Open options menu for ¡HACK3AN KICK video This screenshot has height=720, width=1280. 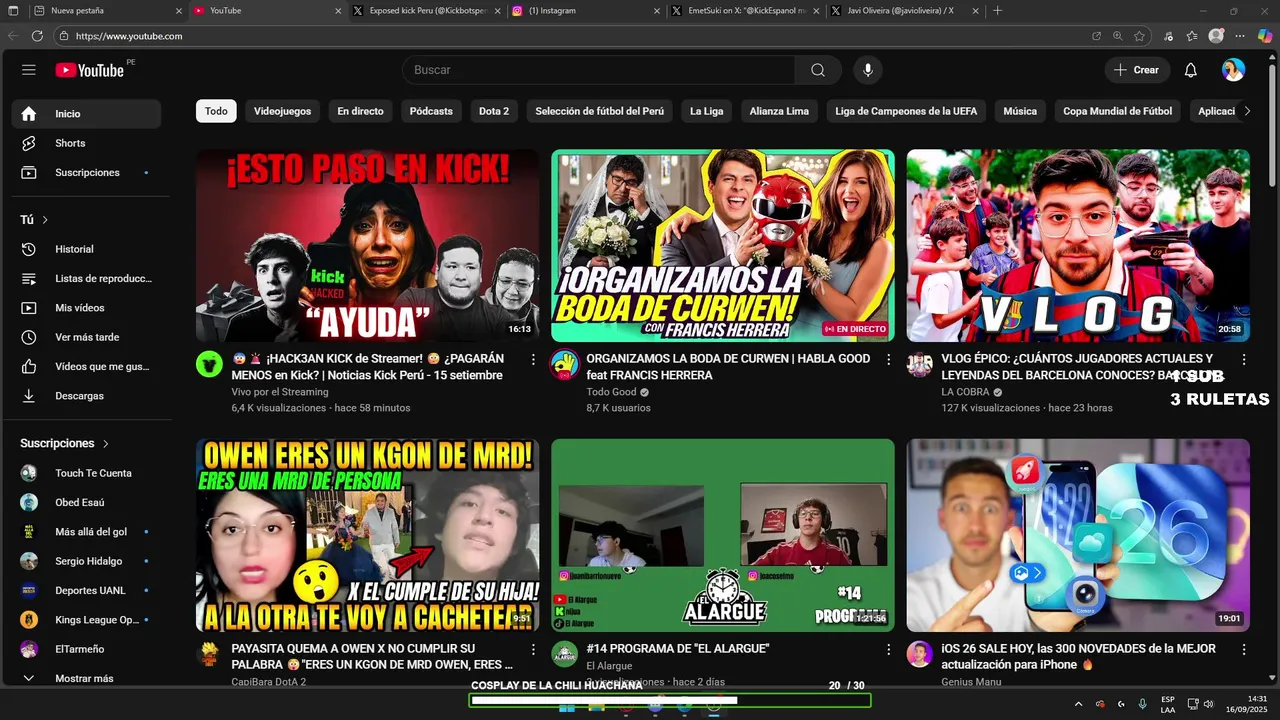coord(533,359)
